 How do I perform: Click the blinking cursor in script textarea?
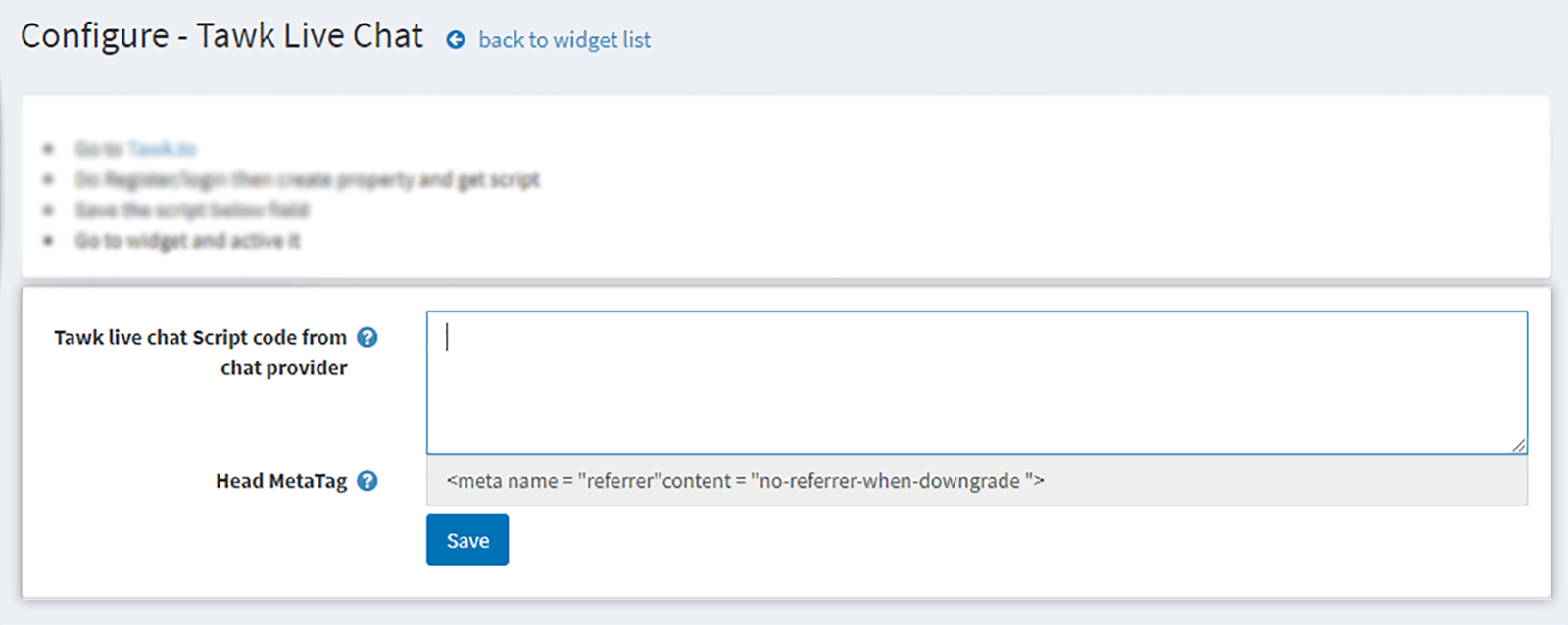tap(447, 337)
